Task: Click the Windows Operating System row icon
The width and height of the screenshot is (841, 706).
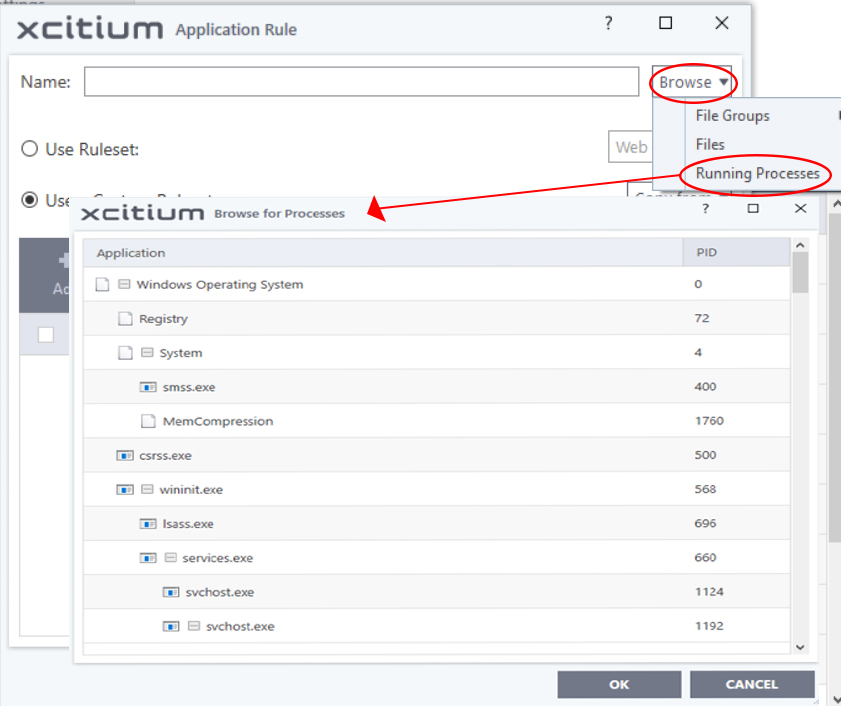Action: [102, 284]
